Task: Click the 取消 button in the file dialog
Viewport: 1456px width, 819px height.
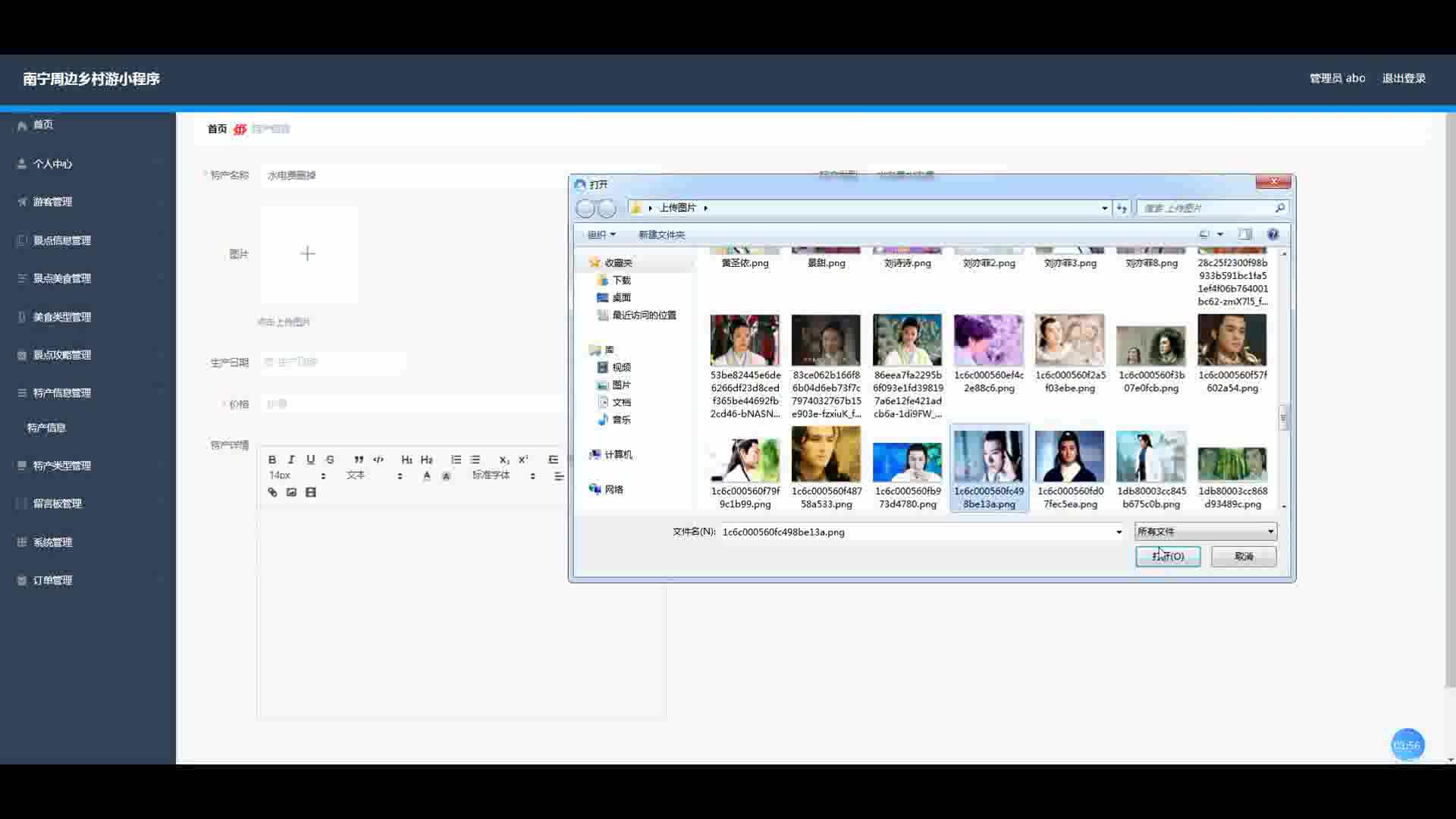Action: [x=1244, y=556]
